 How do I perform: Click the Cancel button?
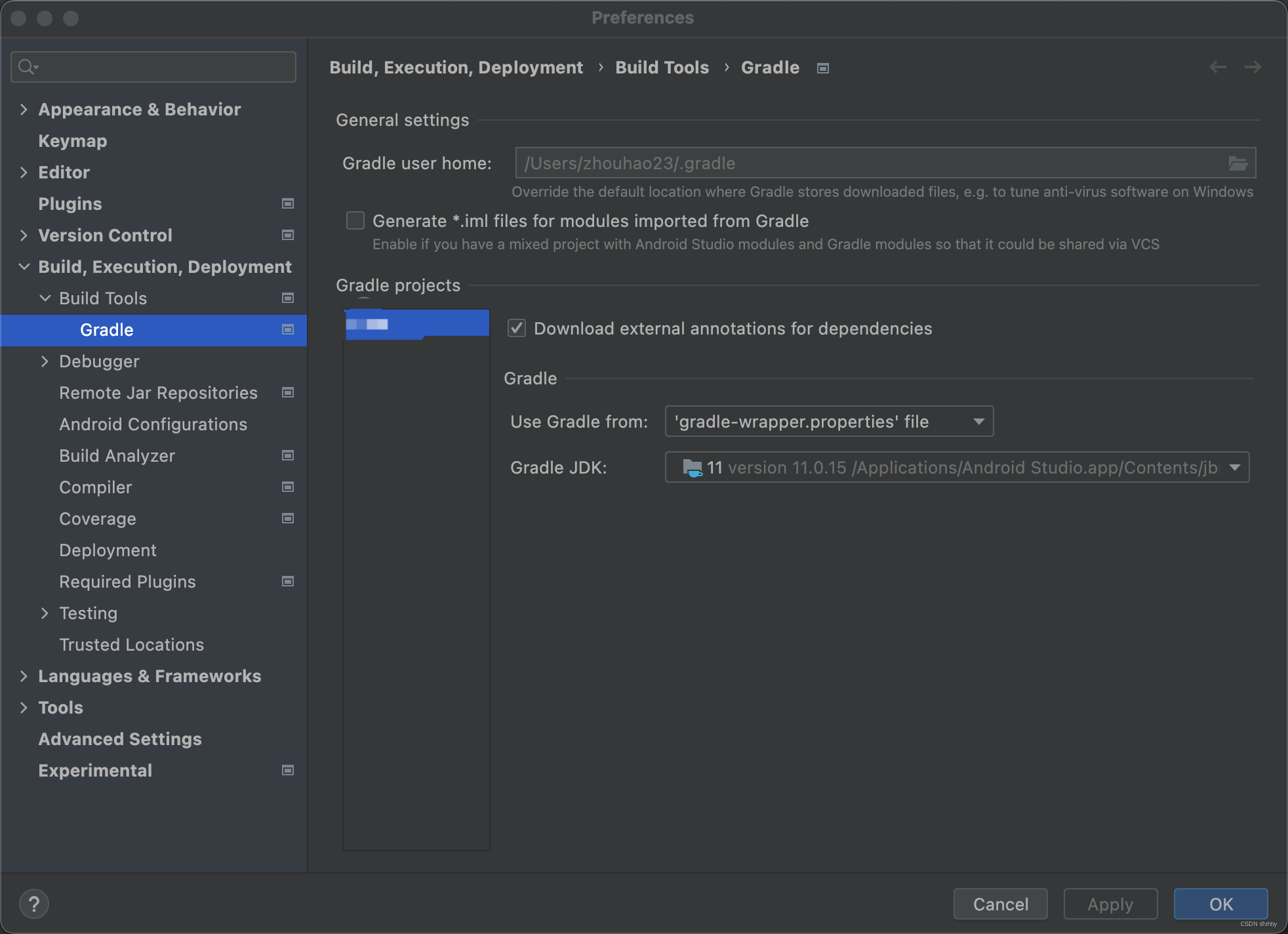pos(1000,904)
